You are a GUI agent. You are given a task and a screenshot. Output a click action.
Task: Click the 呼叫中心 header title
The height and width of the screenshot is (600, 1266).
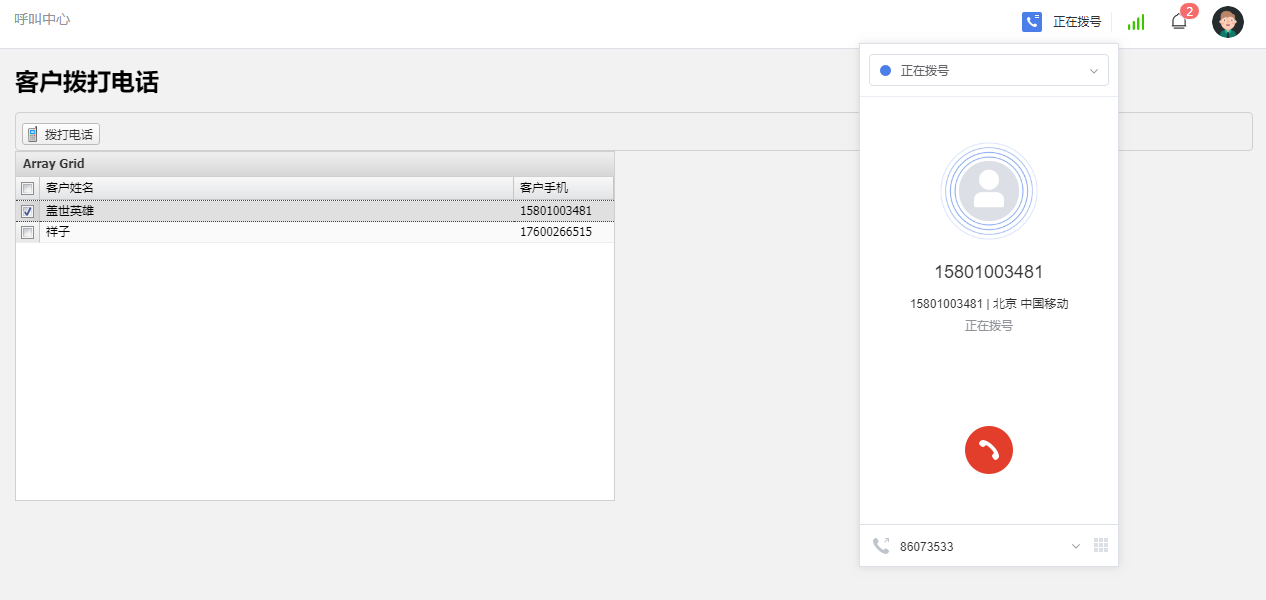[42, 19]
